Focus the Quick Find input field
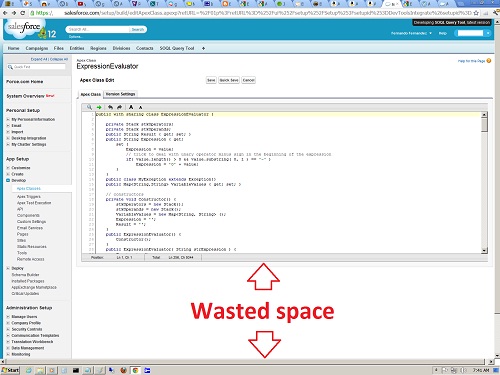500x375 pixels. (x=39, y=67)
